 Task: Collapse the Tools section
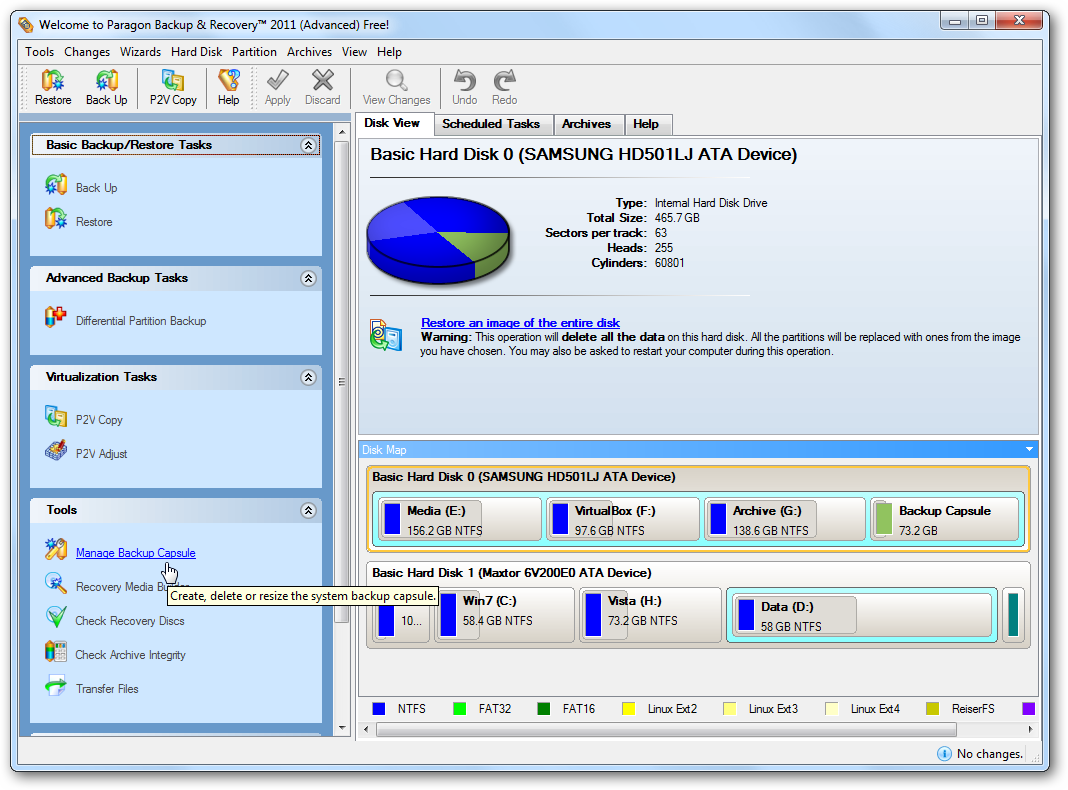coord(308,510)
